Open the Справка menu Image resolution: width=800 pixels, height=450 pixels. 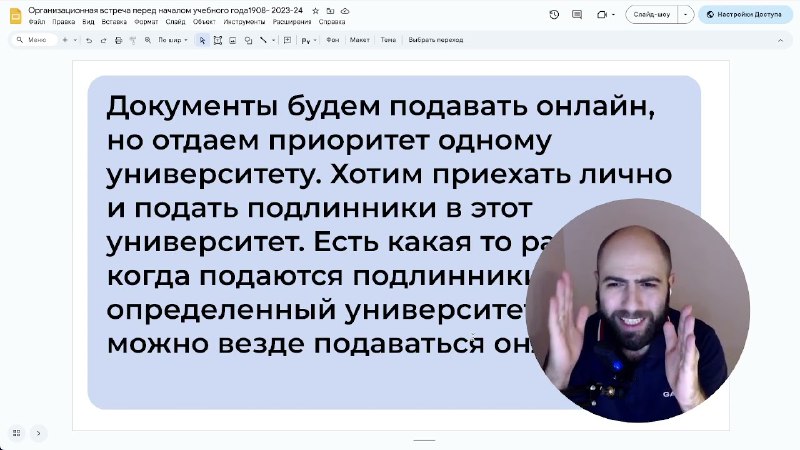pyautogui.click(x=332, y=22)
